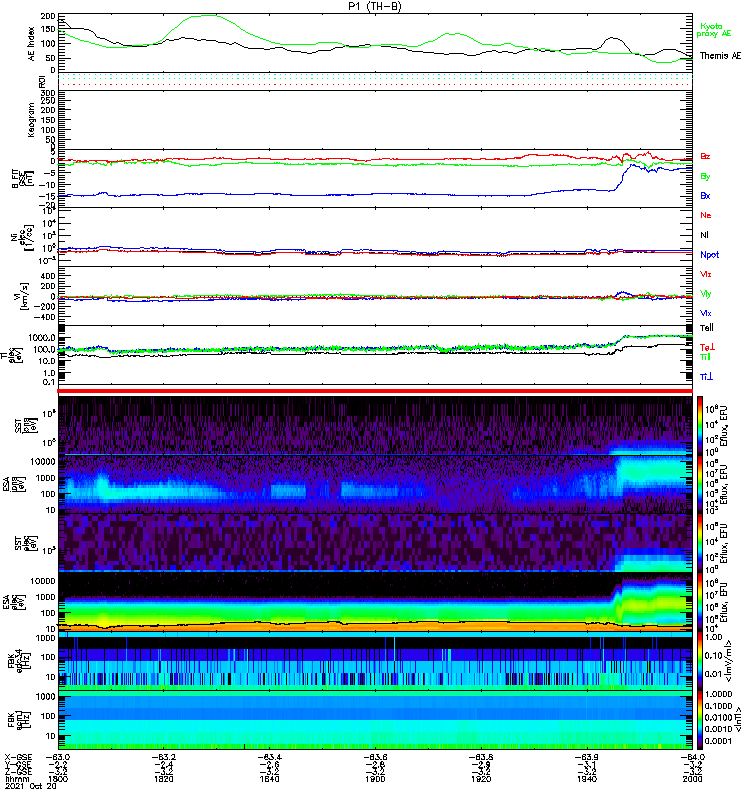The height and width of the screenshot is (800, 750).
Task: Click the plot title P1 (TH-B)
Action: [374, 6]
